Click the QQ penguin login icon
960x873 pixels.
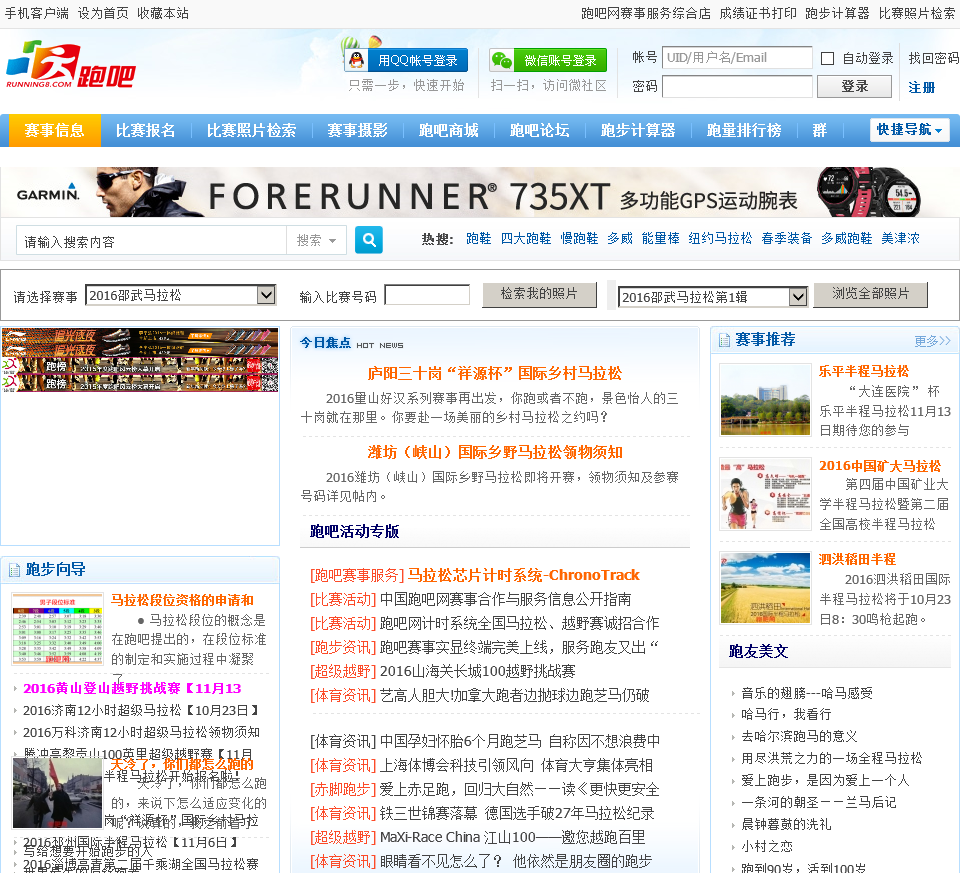[x=356, y=60]
